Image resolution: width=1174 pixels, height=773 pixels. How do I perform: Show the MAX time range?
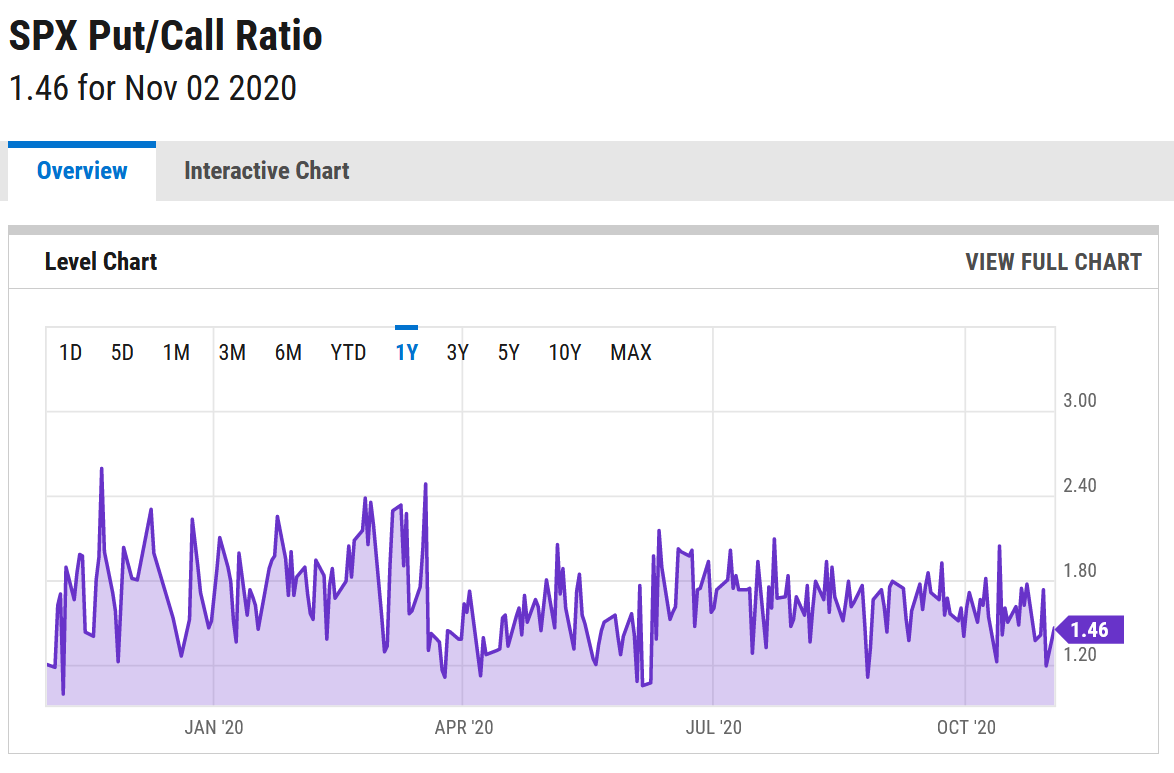[x=631, y=352]
